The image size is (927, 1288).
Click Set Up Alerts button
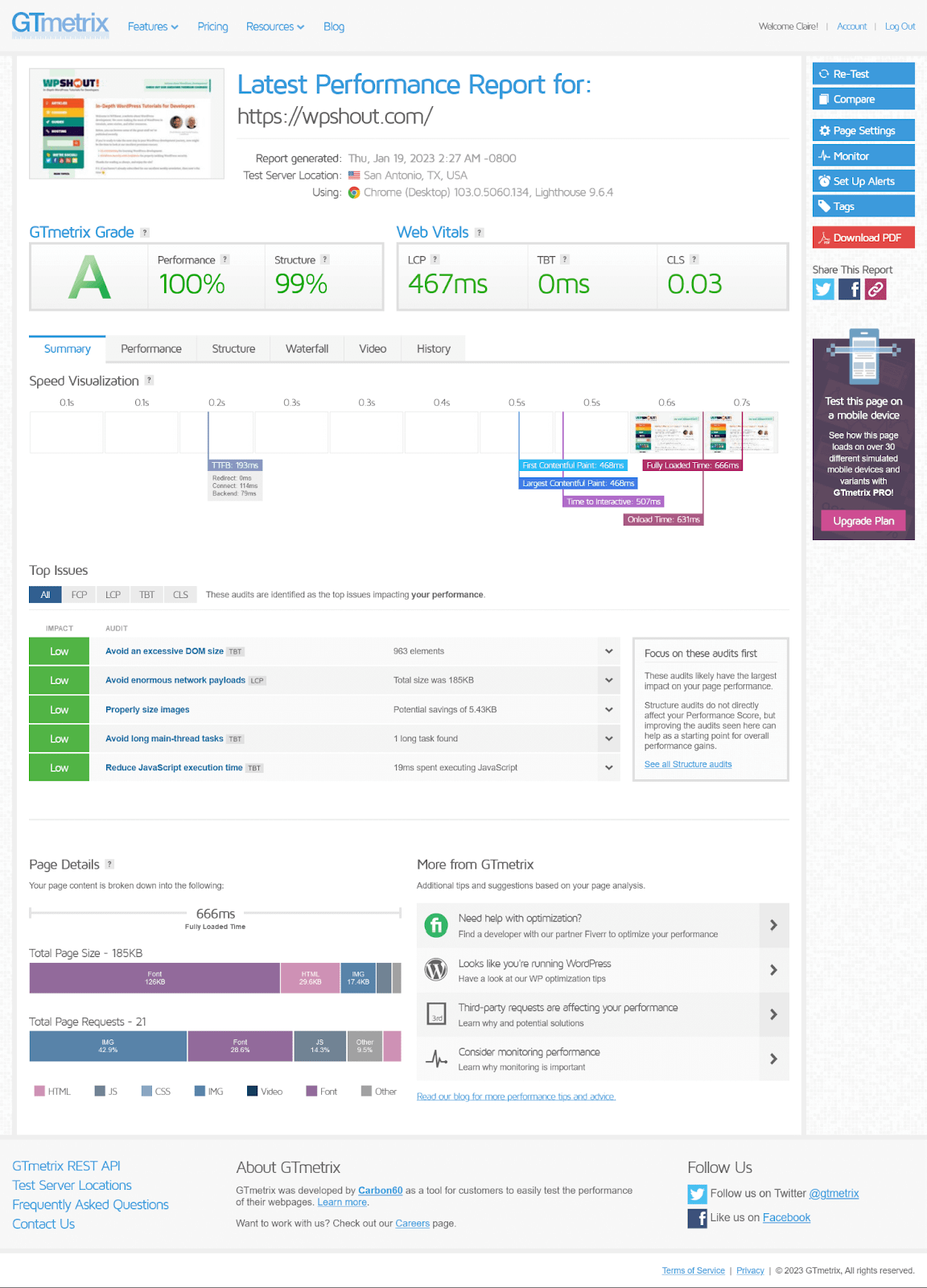(863, 181)
